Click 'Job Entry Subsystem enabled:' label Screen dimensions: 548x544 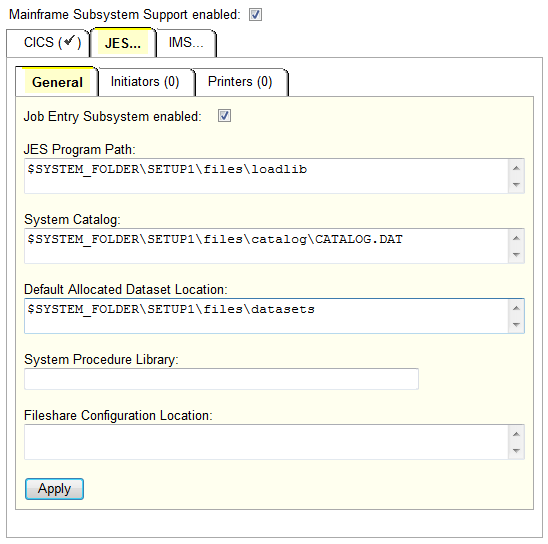point(113,116)
